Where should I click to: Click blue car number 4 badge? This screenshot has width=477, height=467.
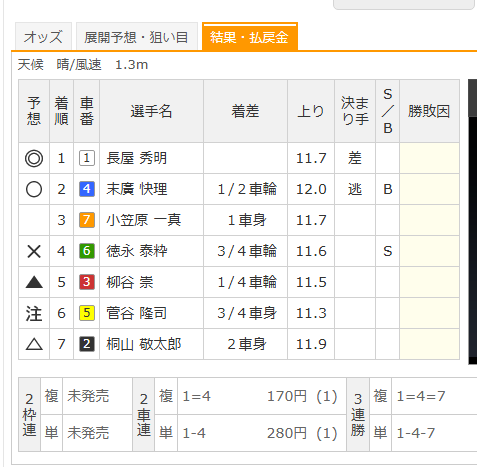(x=87, y=189)
